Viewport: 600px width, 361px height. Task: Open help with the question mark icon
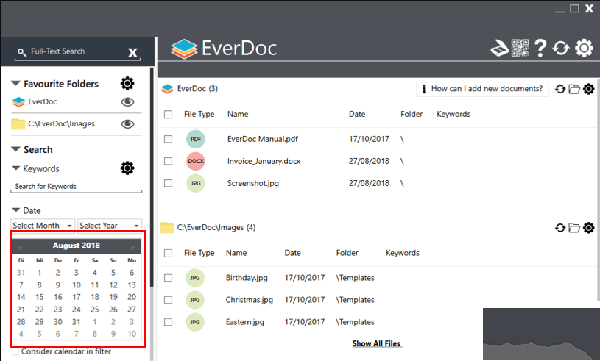[x=540, y=48]
